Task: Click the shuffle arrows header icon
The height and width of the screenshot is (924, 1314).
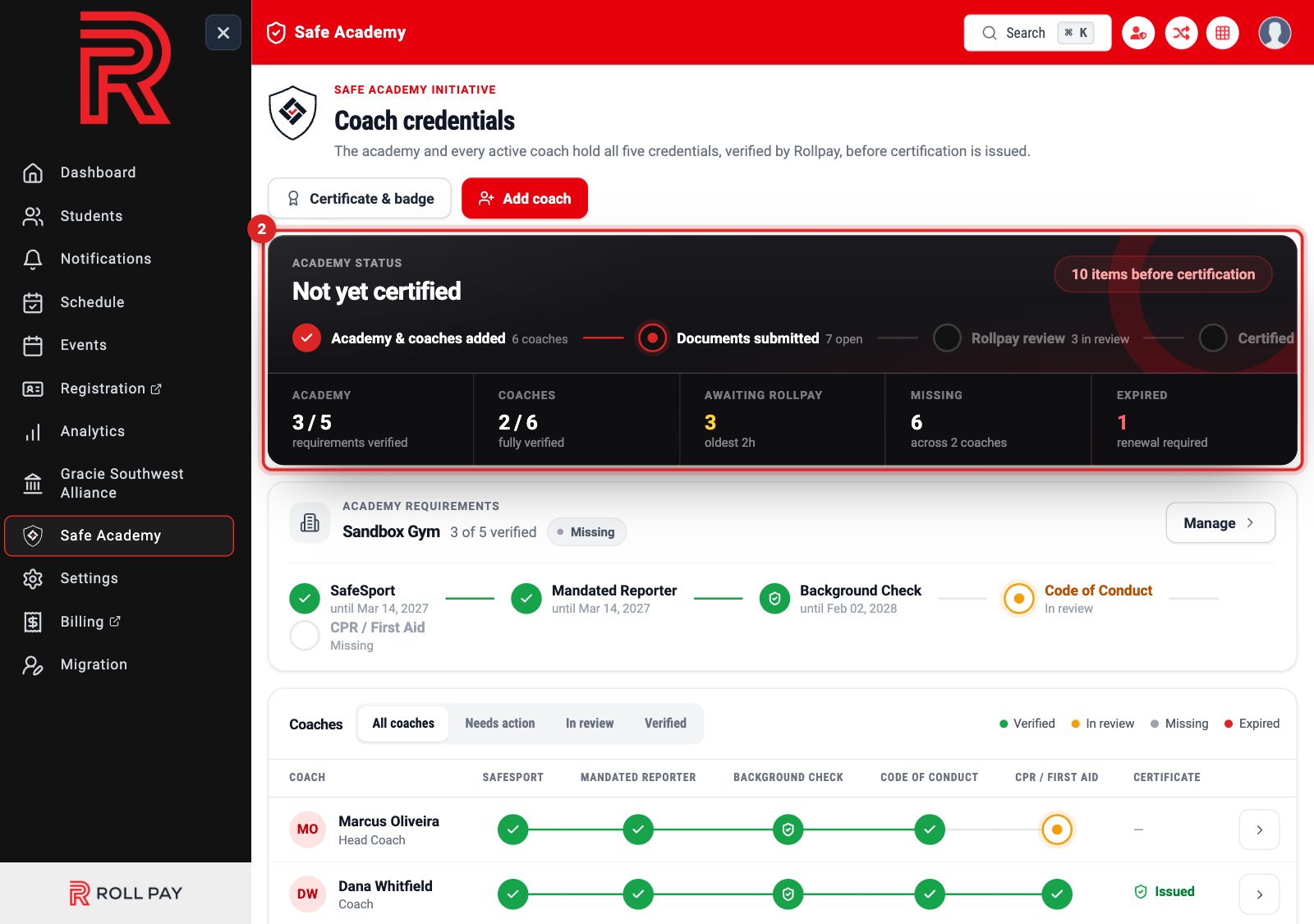Action: pyautogui.click(x=1181, y=33)
